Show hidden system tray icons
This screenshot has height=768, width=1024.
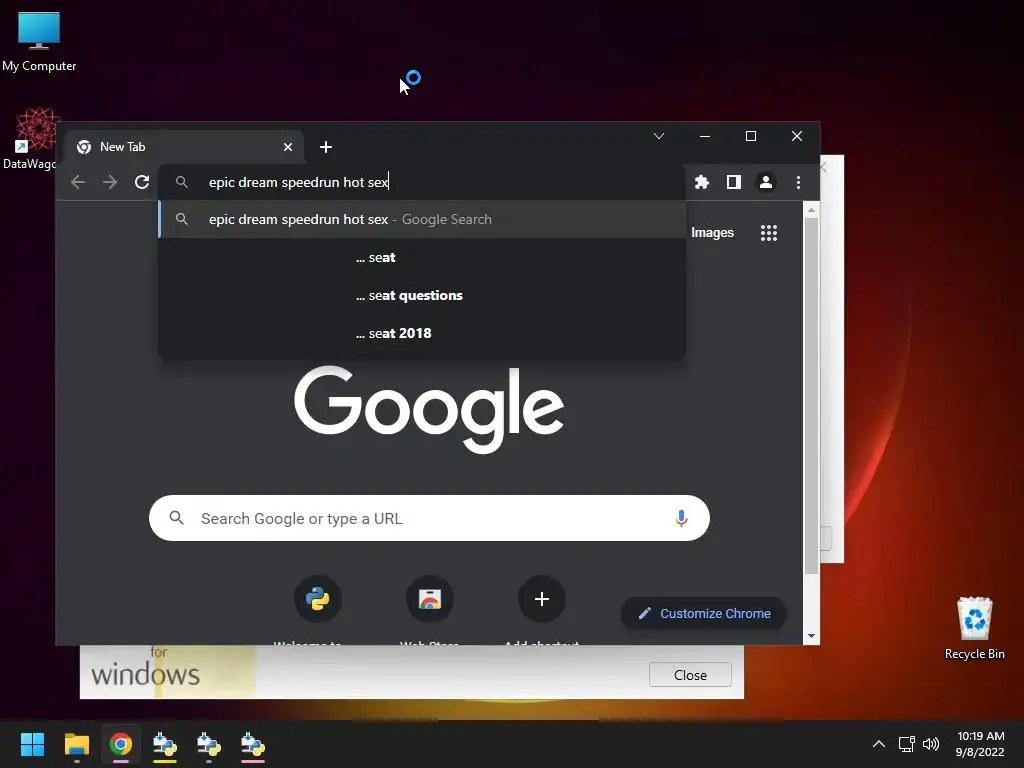[879, 744]
